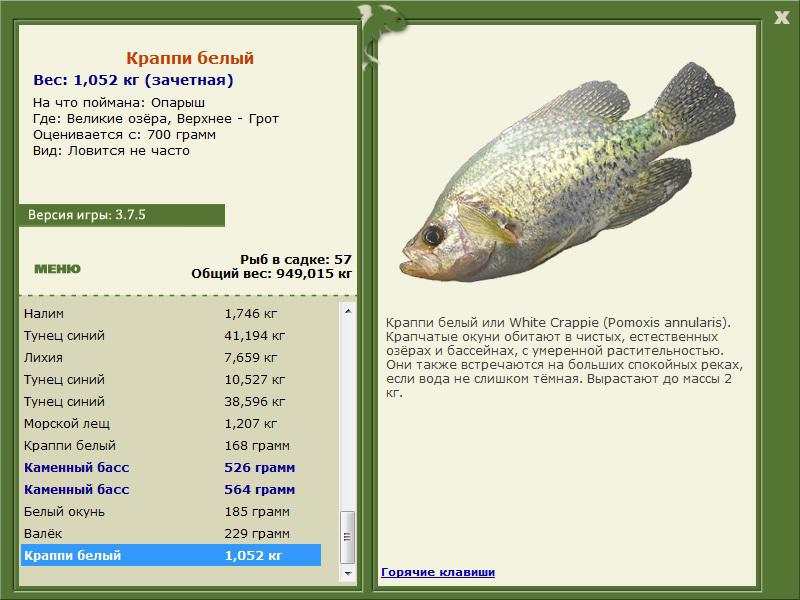
Task: Open the Горячие клавиши link
Action: (x=437, y=572)
